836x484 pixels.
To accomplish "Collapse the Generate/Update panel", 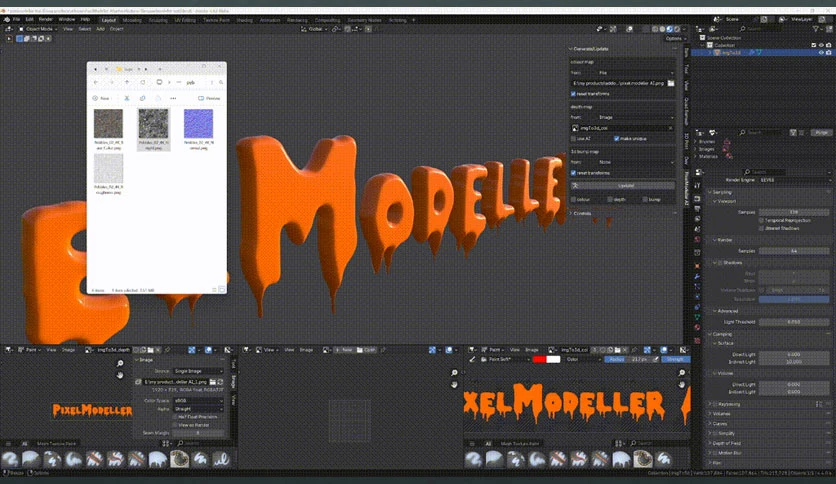I will (572, 49).
